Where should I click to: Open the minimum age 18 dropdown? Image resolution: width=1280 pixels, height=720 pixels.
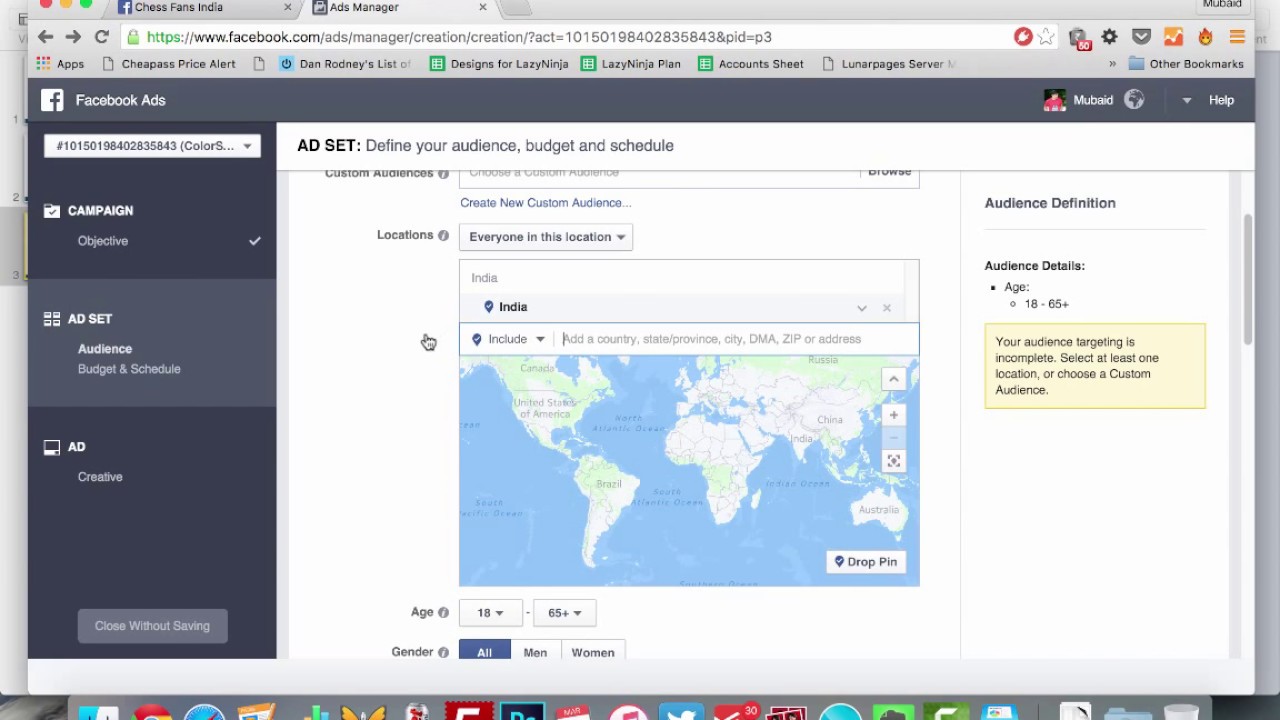(x=490, y=613)
